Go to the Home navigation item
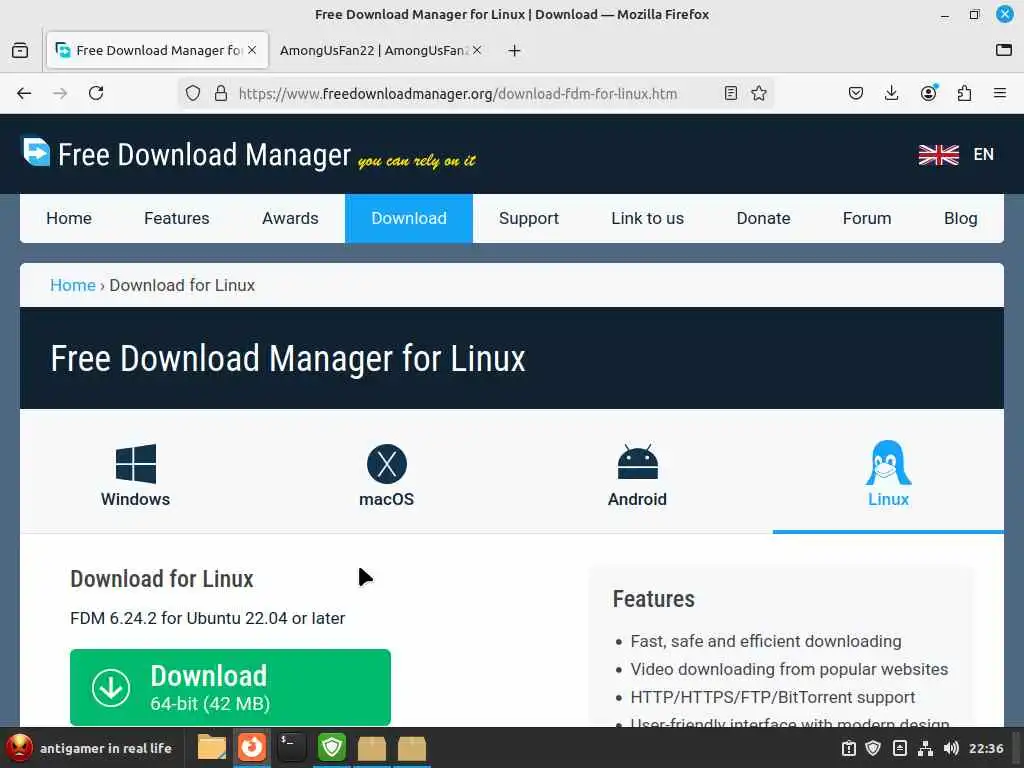 pyautogui.click(x=69, y=219)
